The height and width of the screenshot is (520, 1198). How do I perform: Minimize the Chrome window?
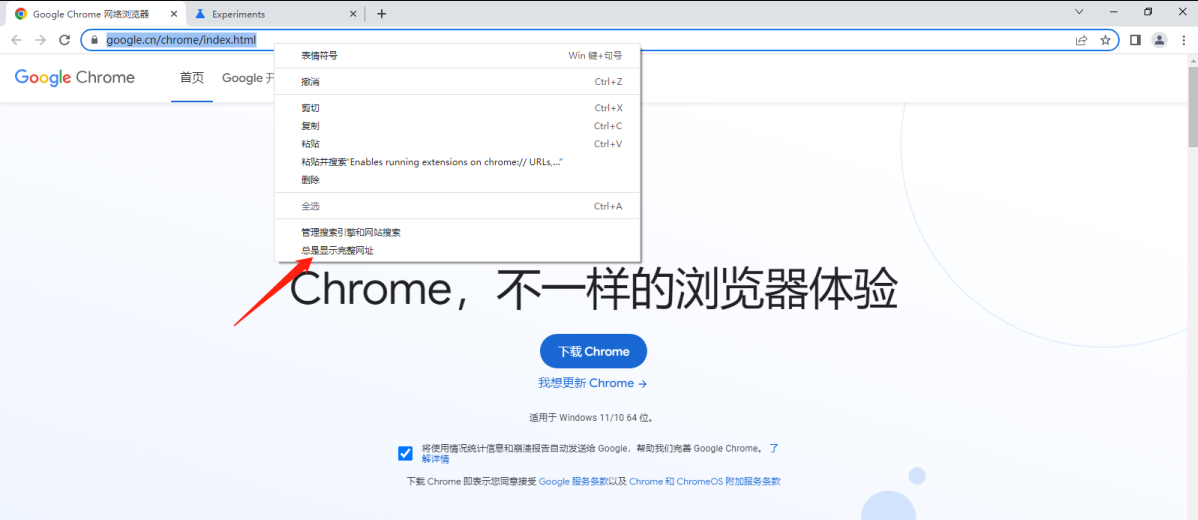pos(1114,11)
